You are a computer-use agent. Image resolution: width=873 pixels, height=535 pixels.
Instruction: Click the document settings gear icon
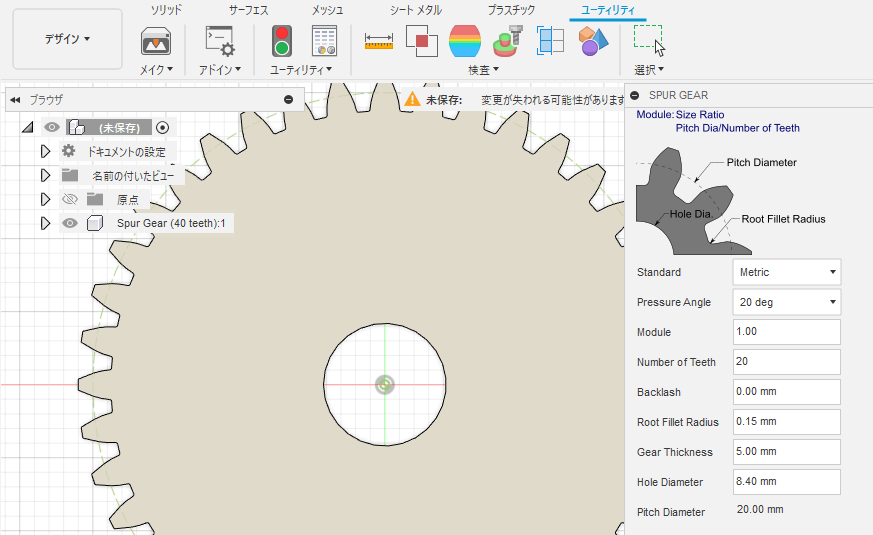68,151
